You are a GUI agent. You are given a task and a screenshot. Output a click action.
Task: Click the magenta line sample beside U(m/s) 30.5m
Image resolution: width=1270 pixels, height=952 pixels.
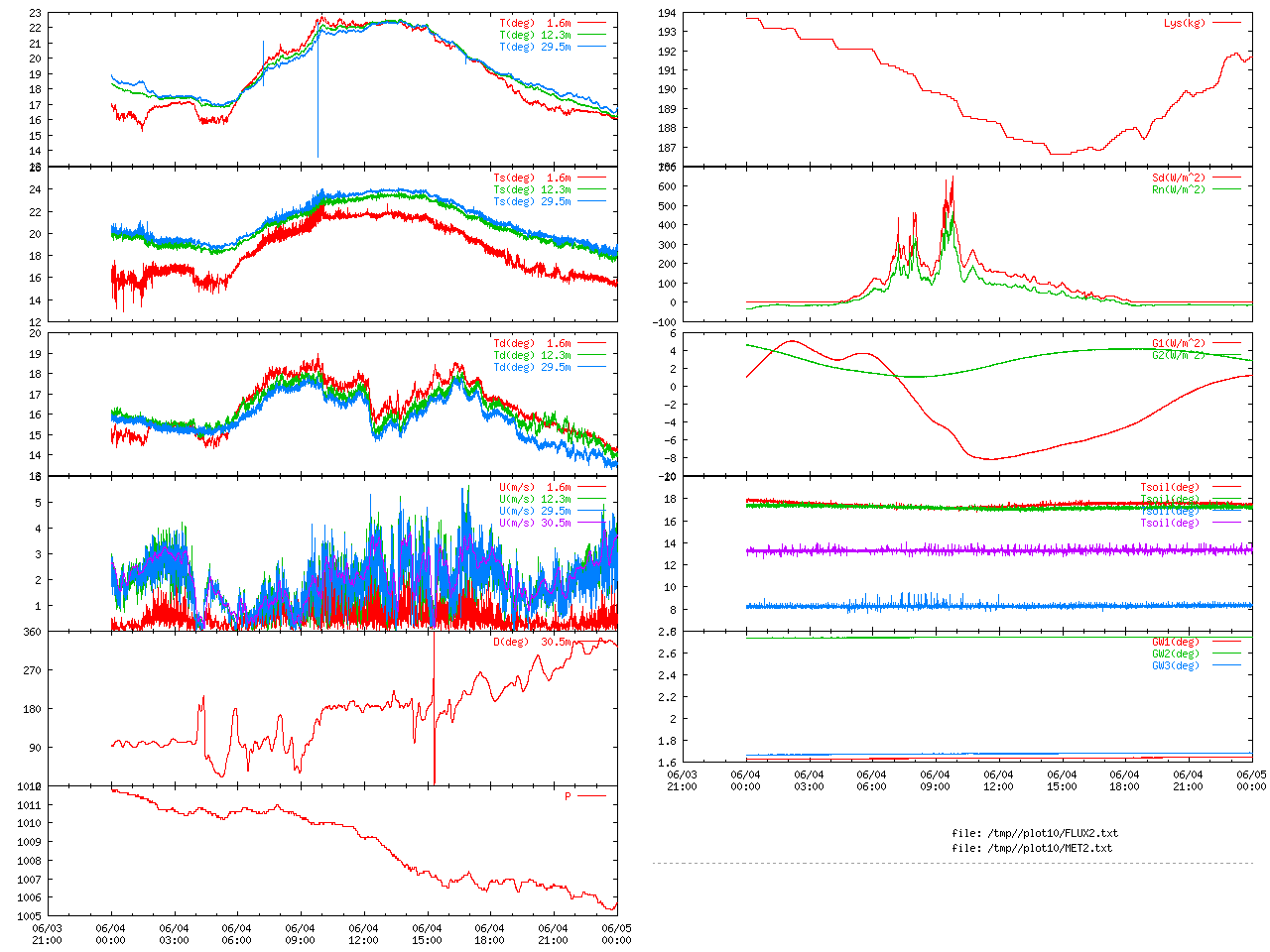click(590, 523)
